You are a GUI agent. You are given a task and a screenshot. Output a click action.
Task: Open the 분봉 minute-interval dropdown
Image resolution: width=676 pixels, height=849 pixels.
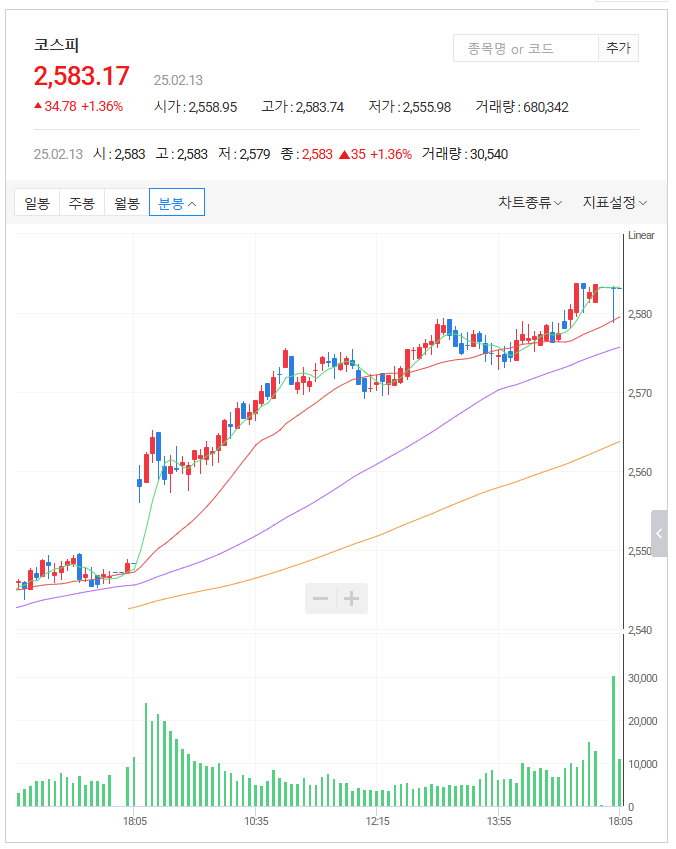pos(177,202)
